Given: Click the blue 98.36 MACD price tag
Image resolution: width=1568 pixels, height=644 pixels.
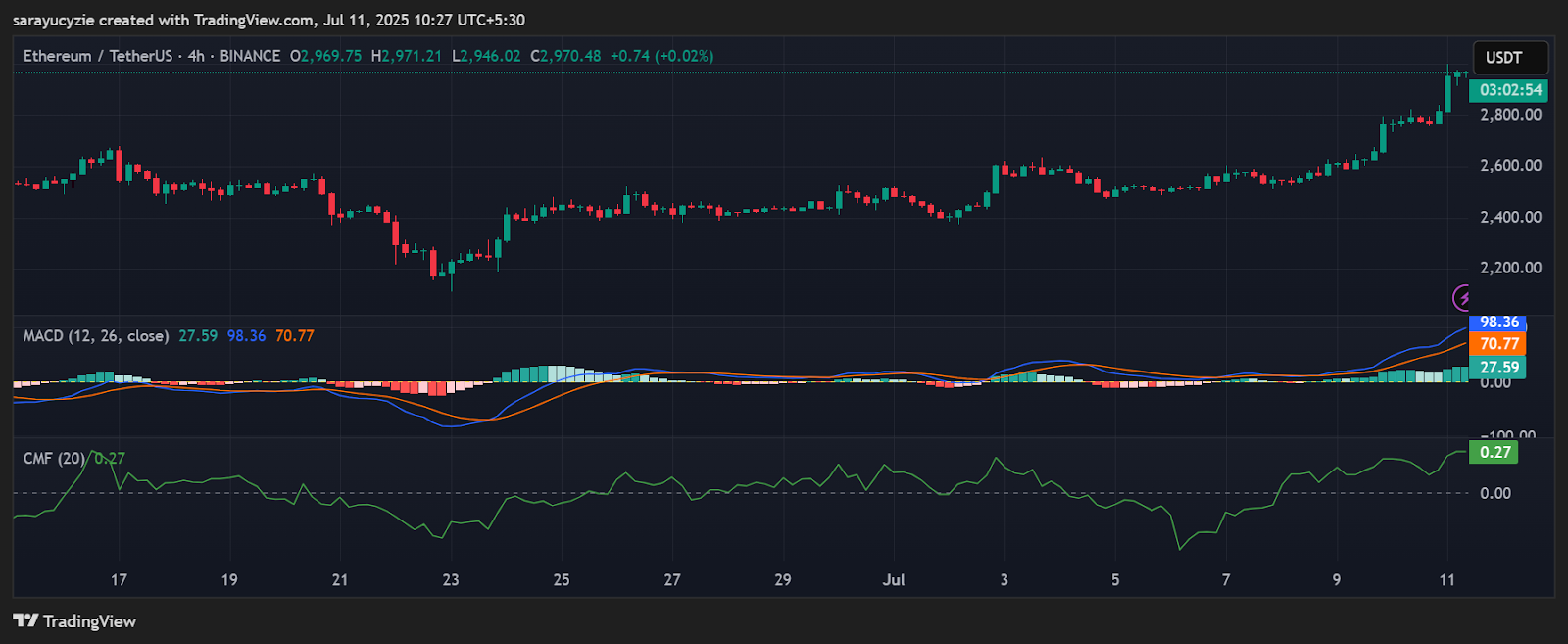Looking at the screenshot, I should [x=1498, y=322].
